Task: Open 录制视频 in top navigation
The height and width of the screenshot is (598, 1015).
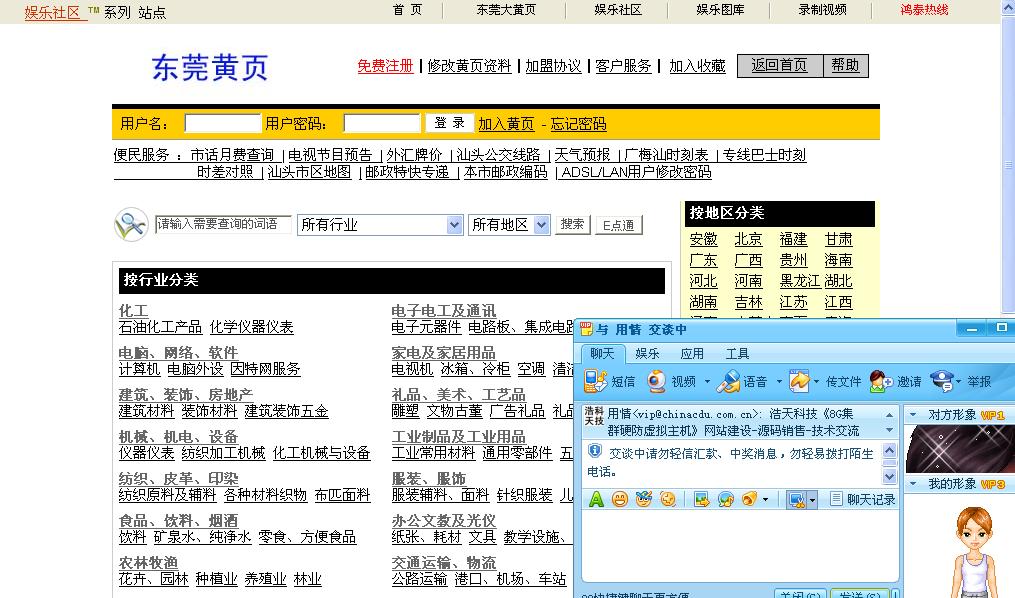Action: (822, 10)
